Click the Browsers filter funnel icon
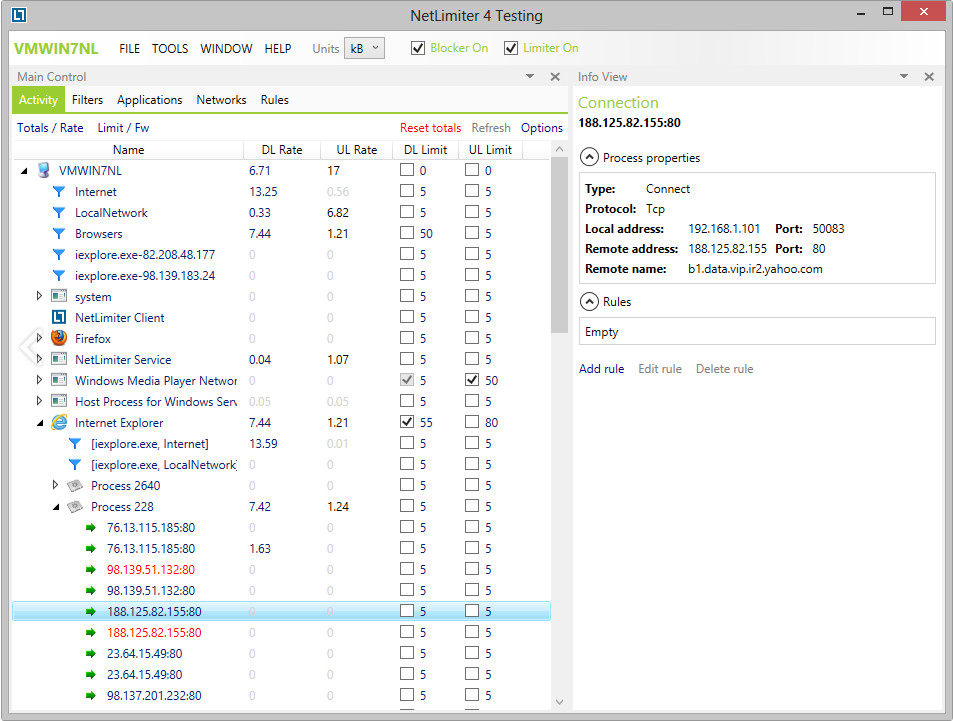The height and width of the screenshot is (721, 953). (x=59, y=233)
